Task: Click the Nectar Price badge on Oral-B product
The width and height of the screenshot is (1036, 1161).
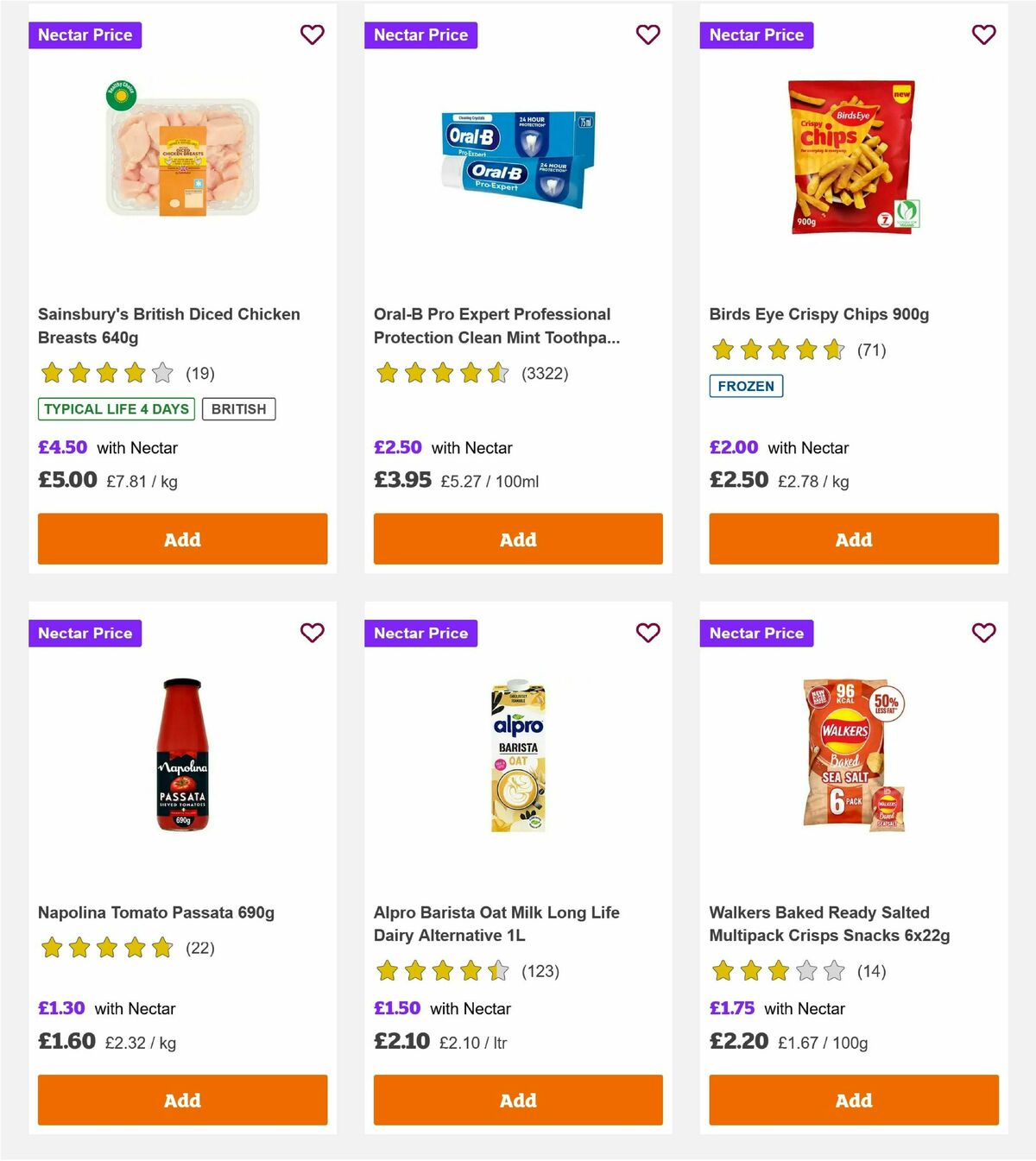Action: (421, 35)
